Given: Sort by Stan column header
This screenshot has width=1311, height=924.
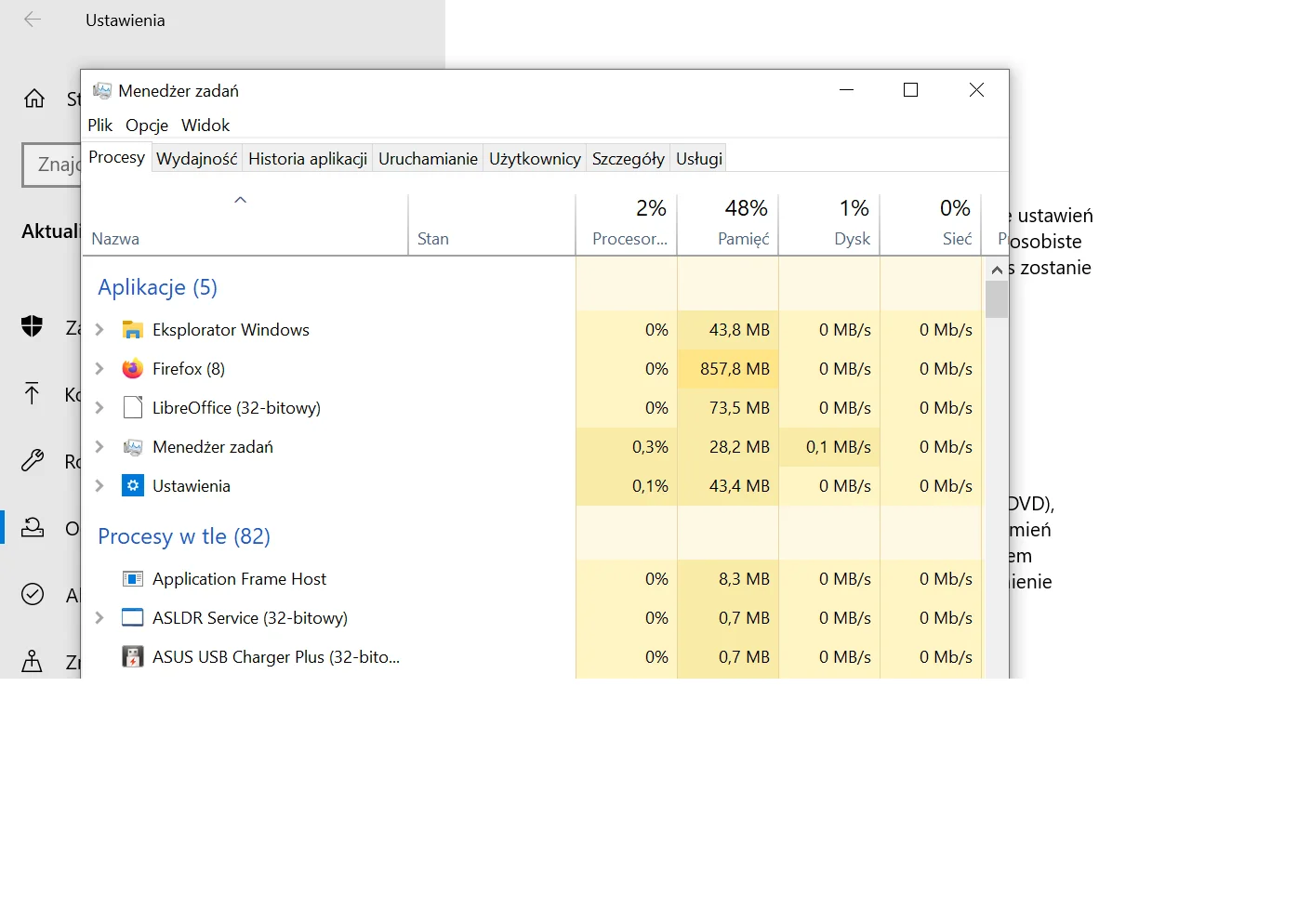Looking at the screenshot, I should point(492,224).
